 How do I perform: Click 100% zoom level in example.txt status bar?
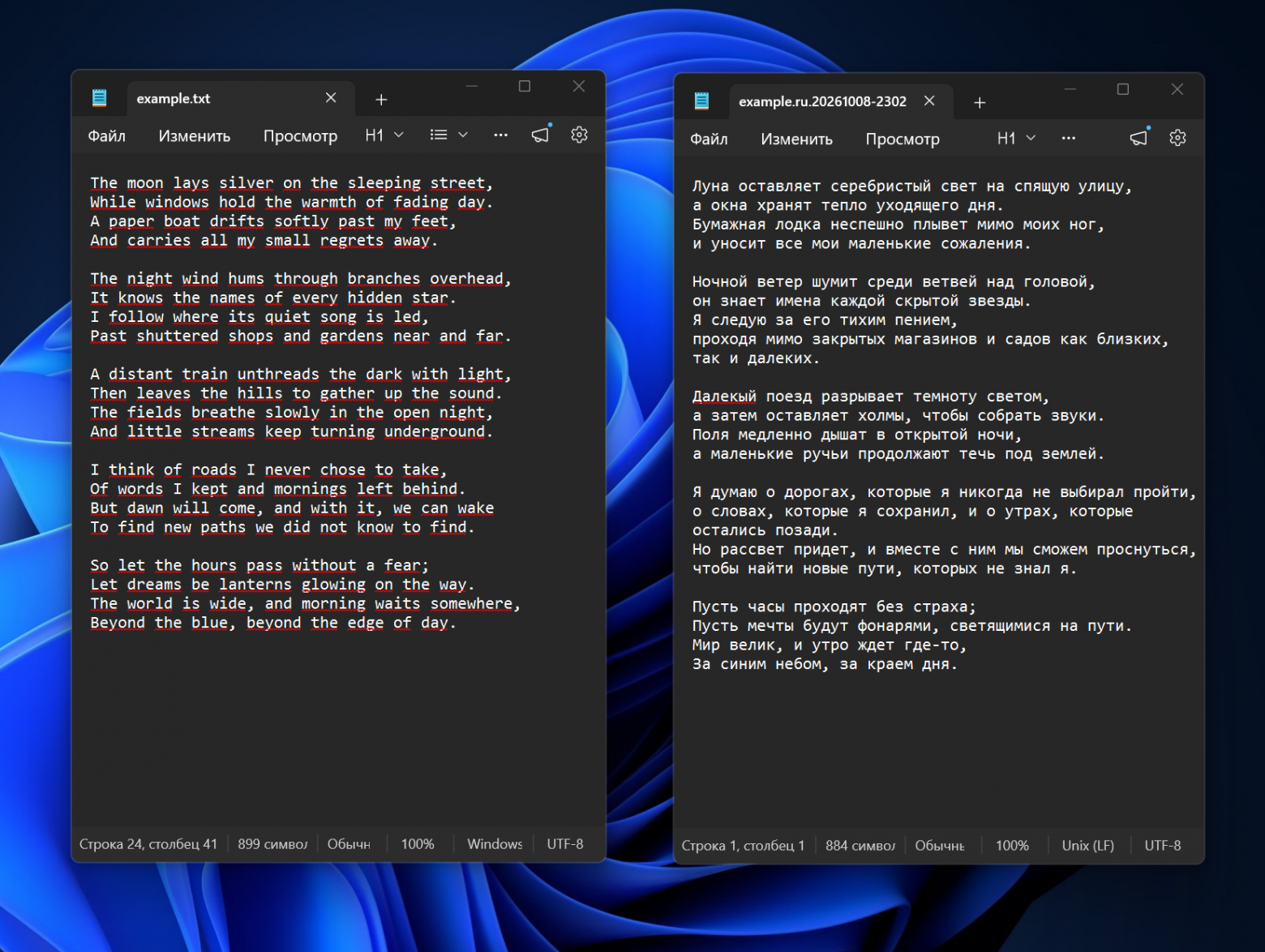tap(418, 844)
